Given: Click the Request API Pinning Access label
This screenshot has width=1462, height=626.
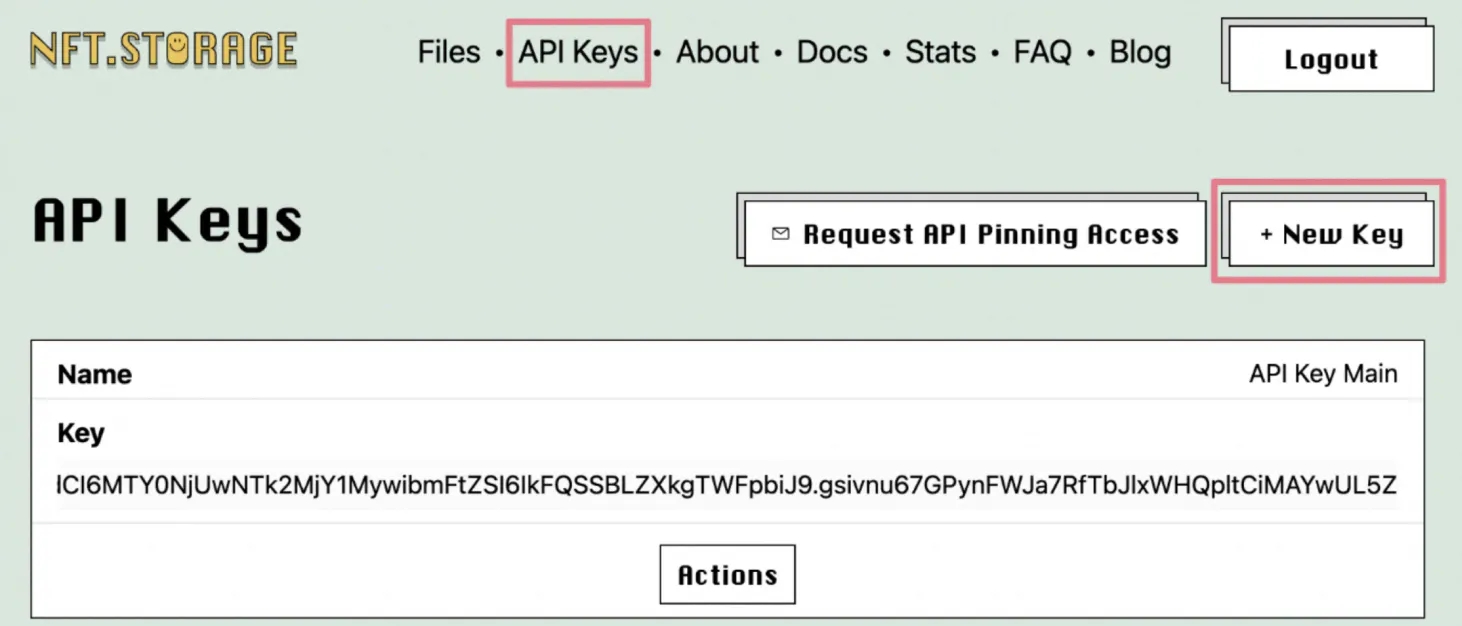Looking at the screenshot, I should click(991, 234).
